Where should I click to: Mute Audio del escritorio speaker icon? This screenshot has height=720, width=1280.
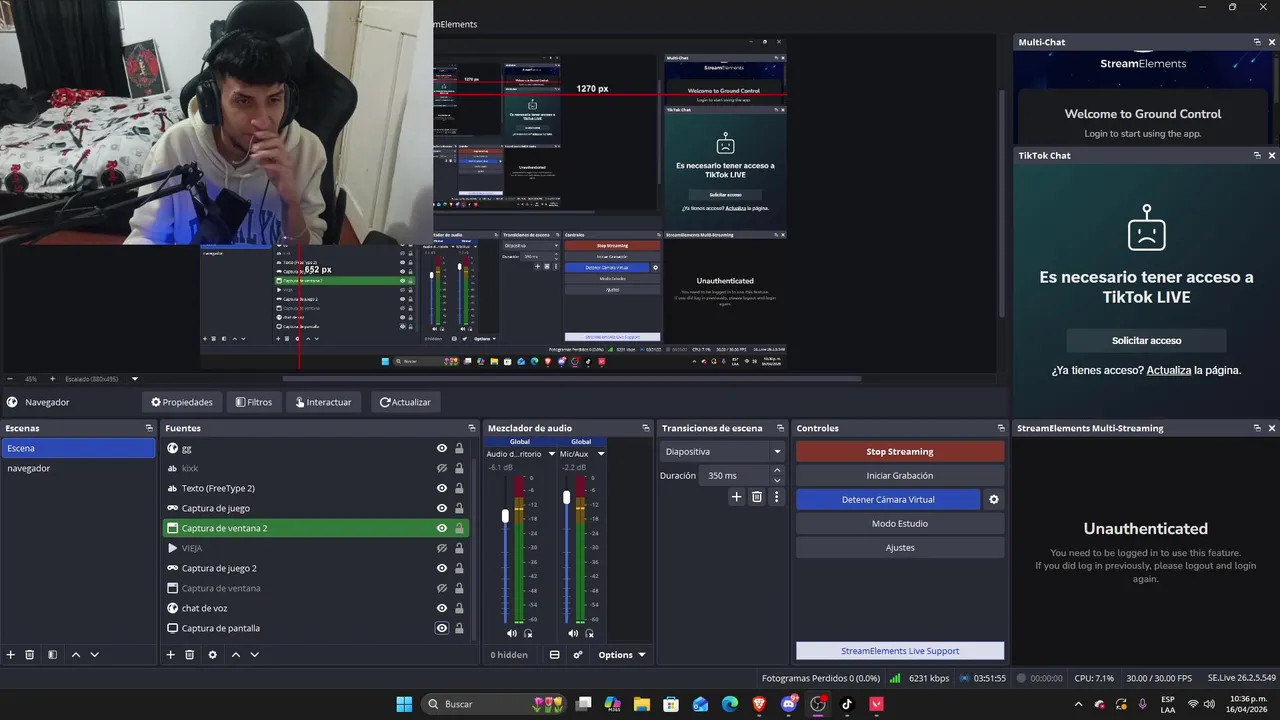512,633
